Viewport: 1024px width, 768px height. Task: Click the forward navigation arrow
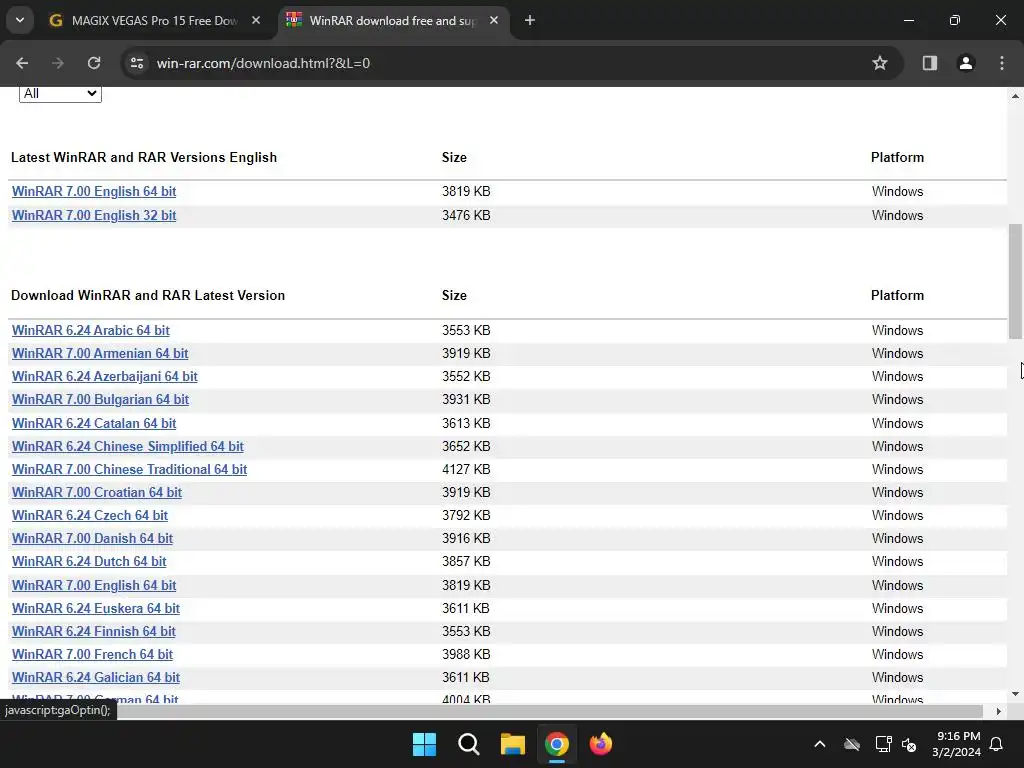(x=58, y=63)
